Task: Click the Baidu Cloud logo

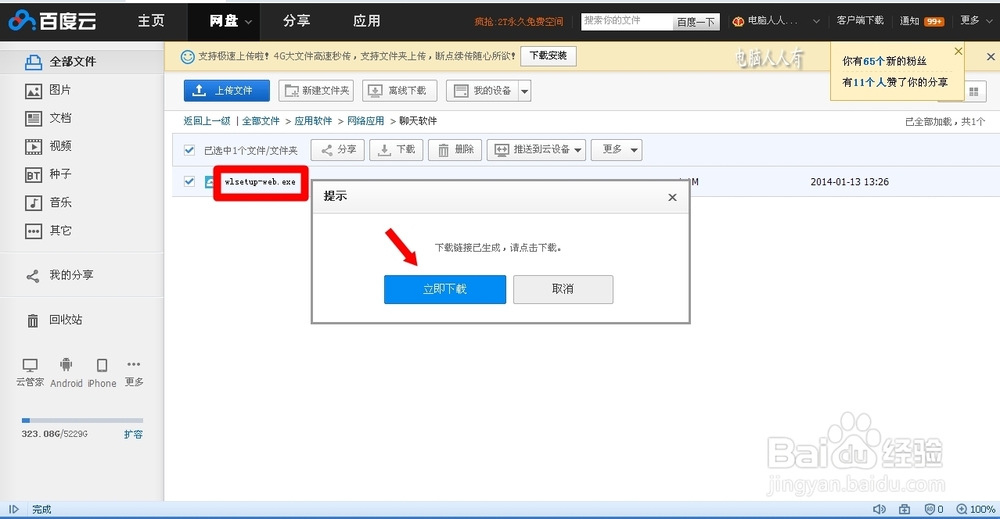Action: click(x=52, y=20)
